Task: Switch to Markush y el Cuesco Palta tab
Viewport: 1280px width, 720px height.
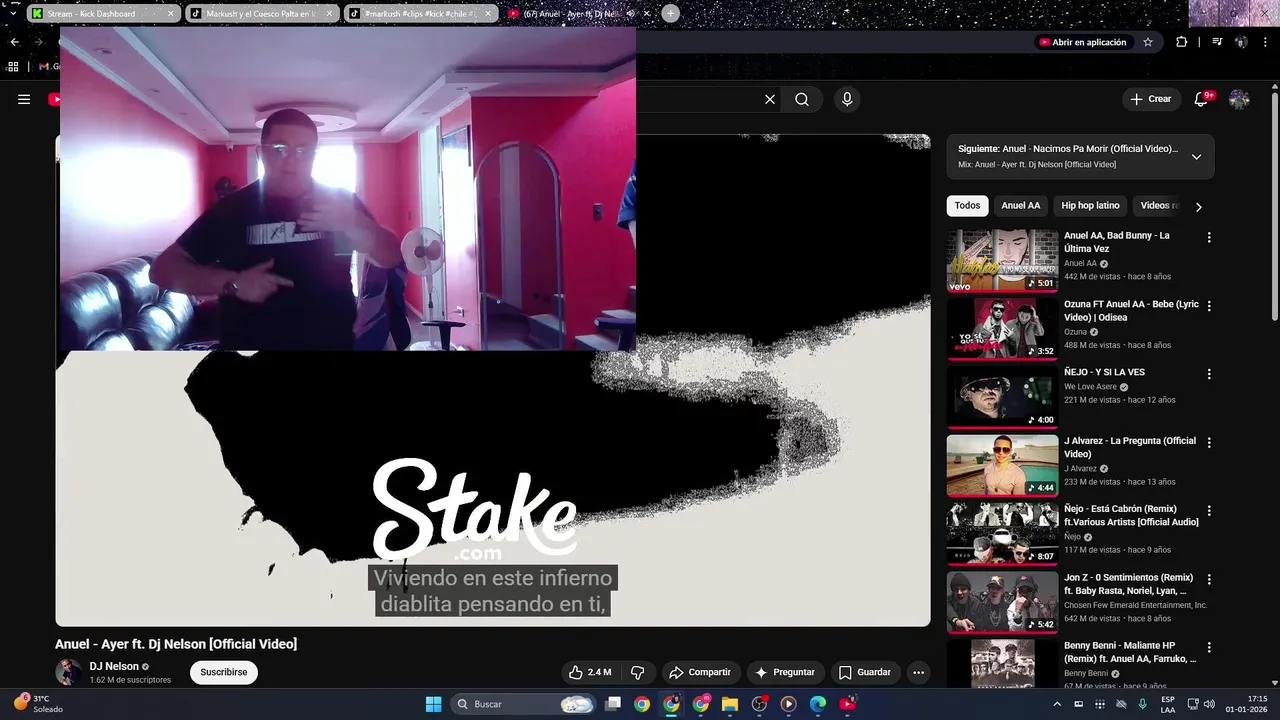Action: click(263, 14)
